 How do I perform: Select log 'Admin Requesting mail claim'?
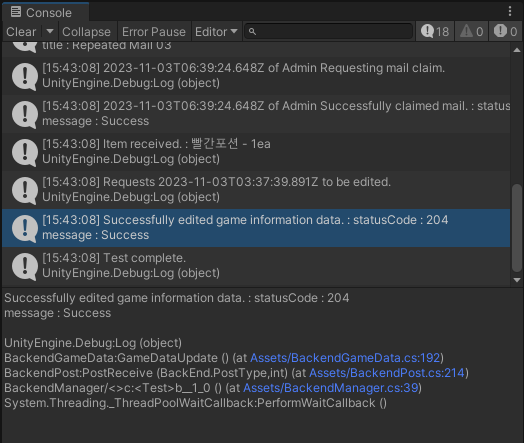[x=256, y=76]
